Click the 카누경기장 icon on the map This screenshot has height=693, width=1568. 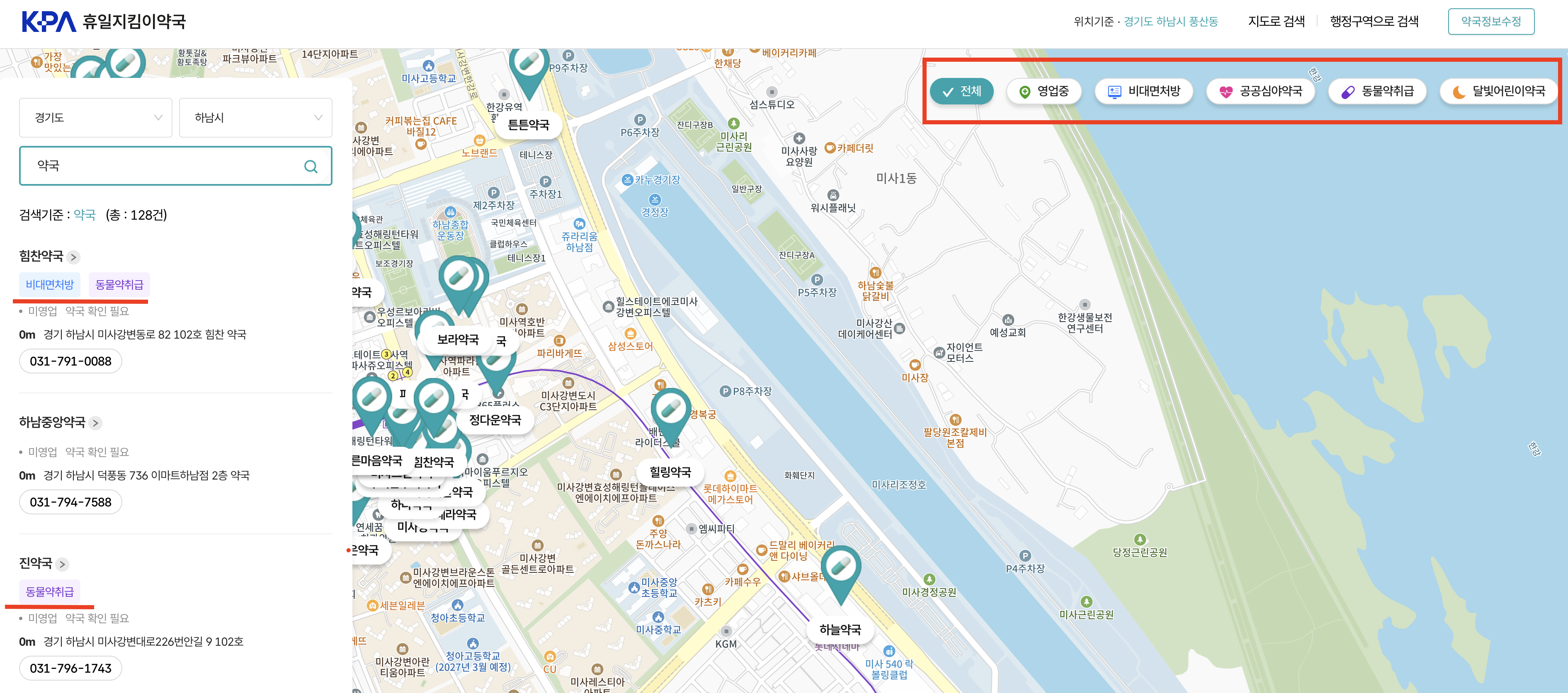[628, 180]
